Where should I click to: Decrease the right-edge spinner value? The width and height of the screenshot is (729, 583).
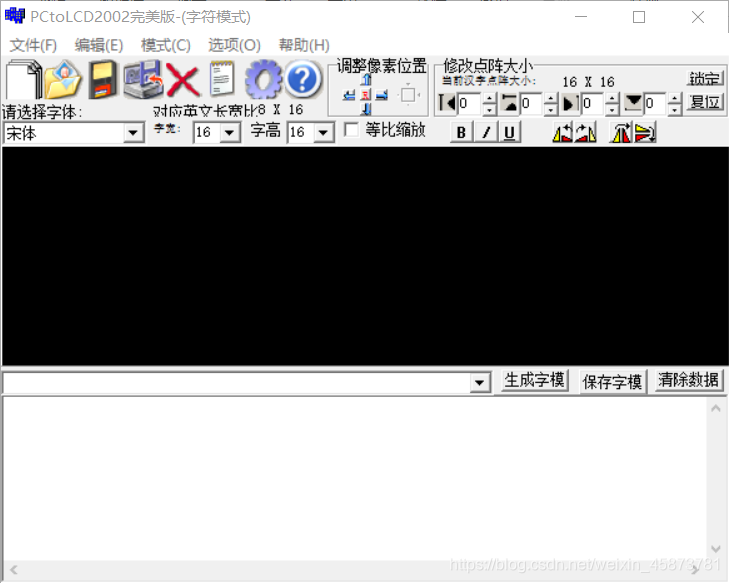click(x=612, y=109)
